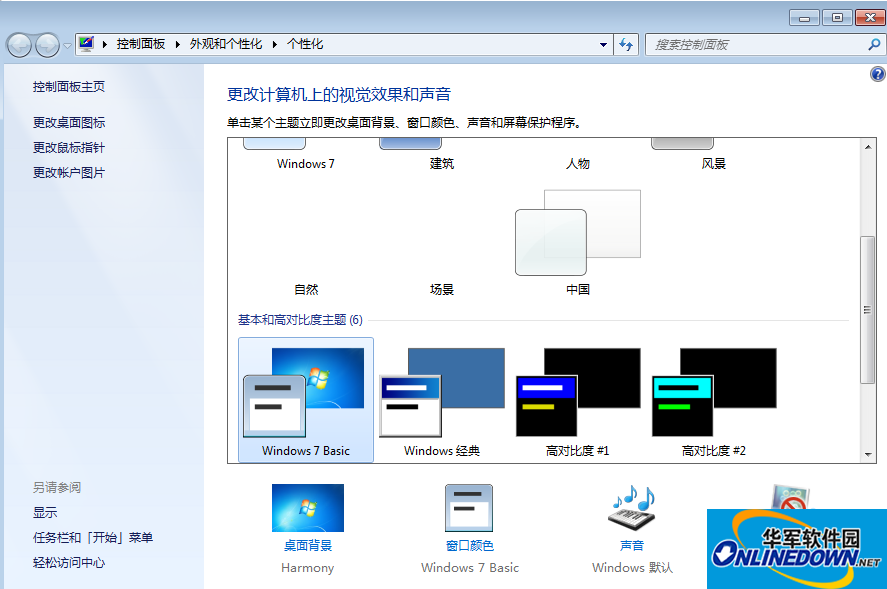The image size is (887, 589).
Task: Click the heading 更改计算机上的视觉效果和声音
Action: (x=339, y=94)
